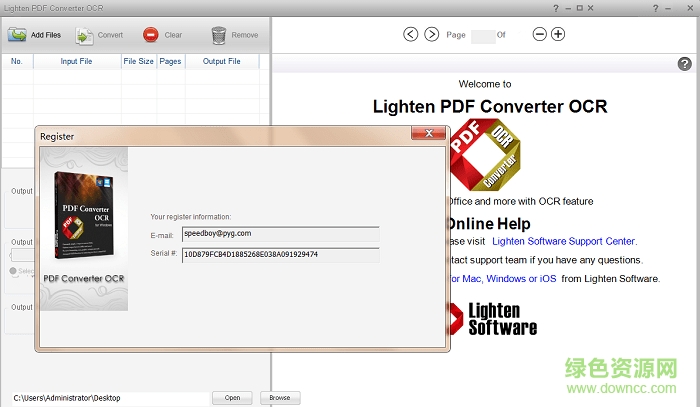Click the Remove trash can icon

coord(219,35)
